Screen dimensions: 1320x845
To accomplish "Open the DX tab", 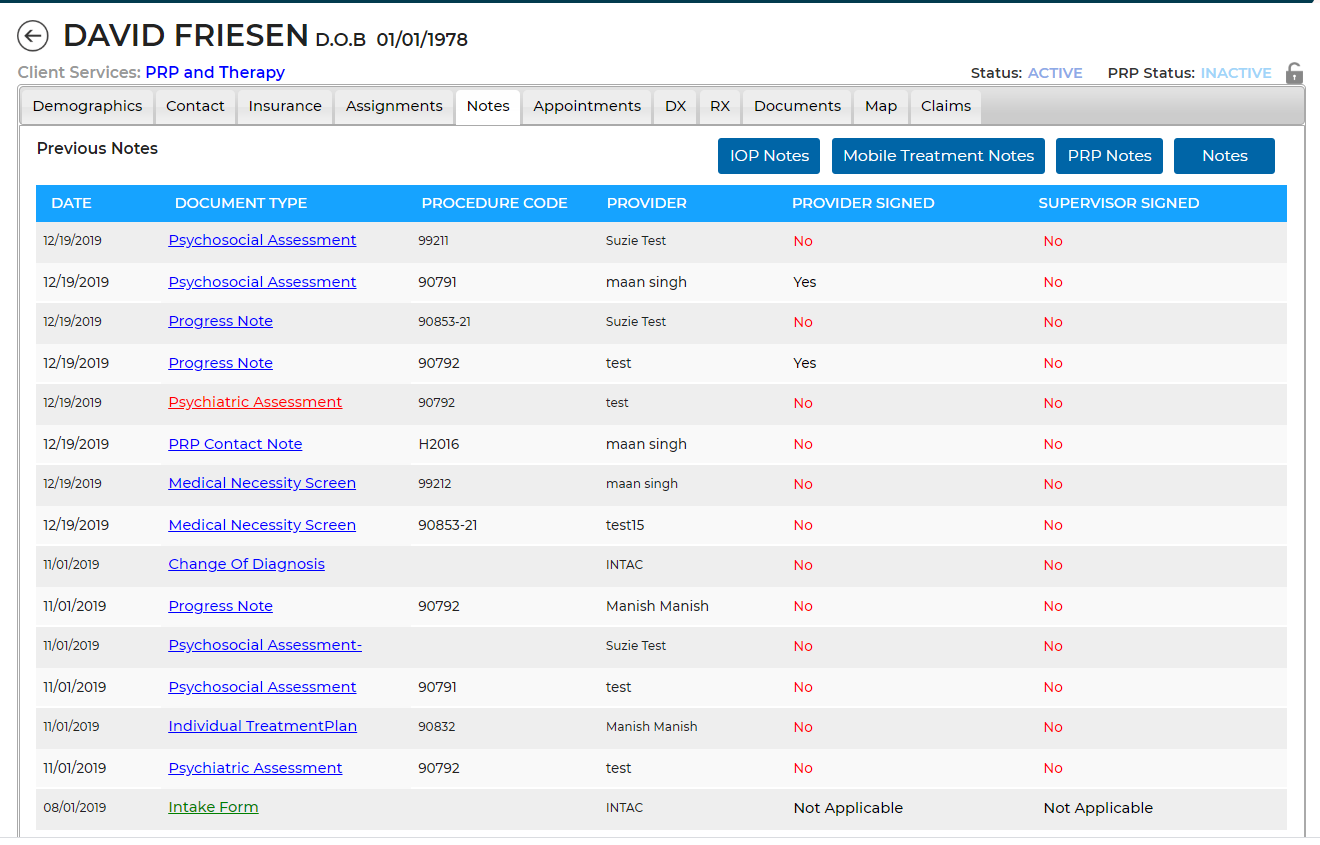I will (x=675, y=106).
